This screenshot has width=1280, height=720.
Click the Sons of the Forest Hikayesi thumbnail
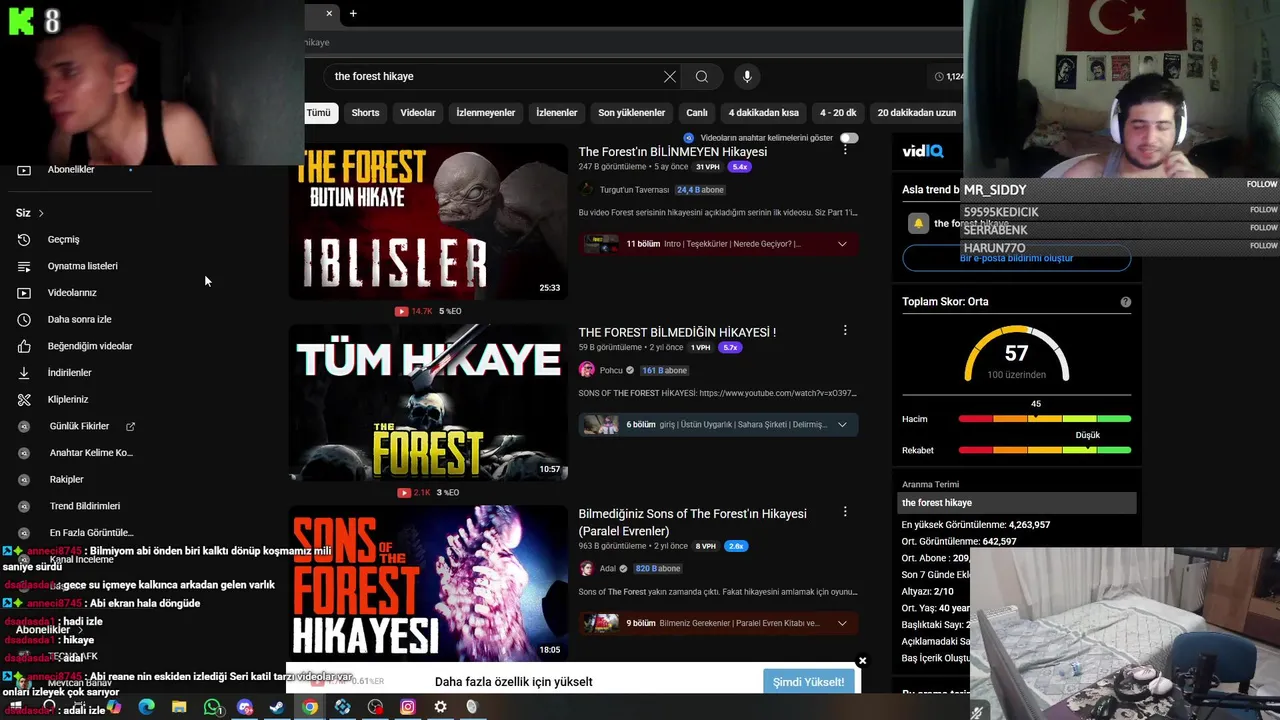click(428, 583)
